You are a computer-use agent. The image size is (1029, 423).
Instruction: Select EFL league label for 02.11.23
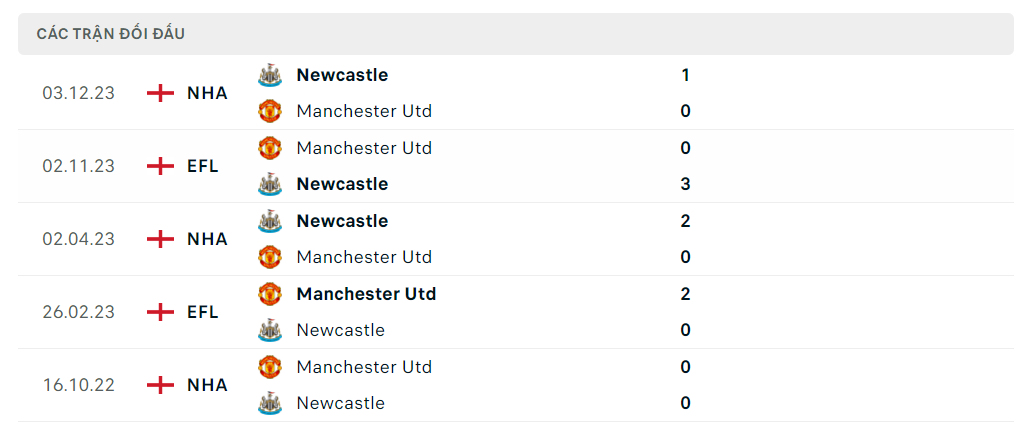point(202,166)
